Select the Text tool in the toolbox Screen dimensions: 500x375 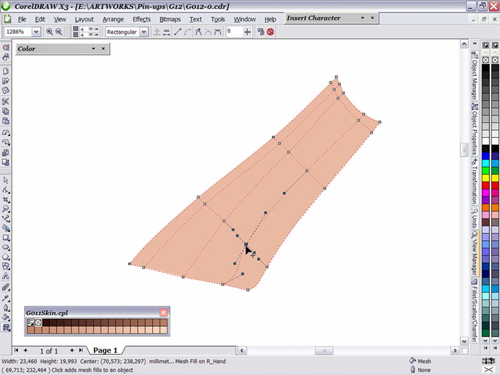pos(6,276)
